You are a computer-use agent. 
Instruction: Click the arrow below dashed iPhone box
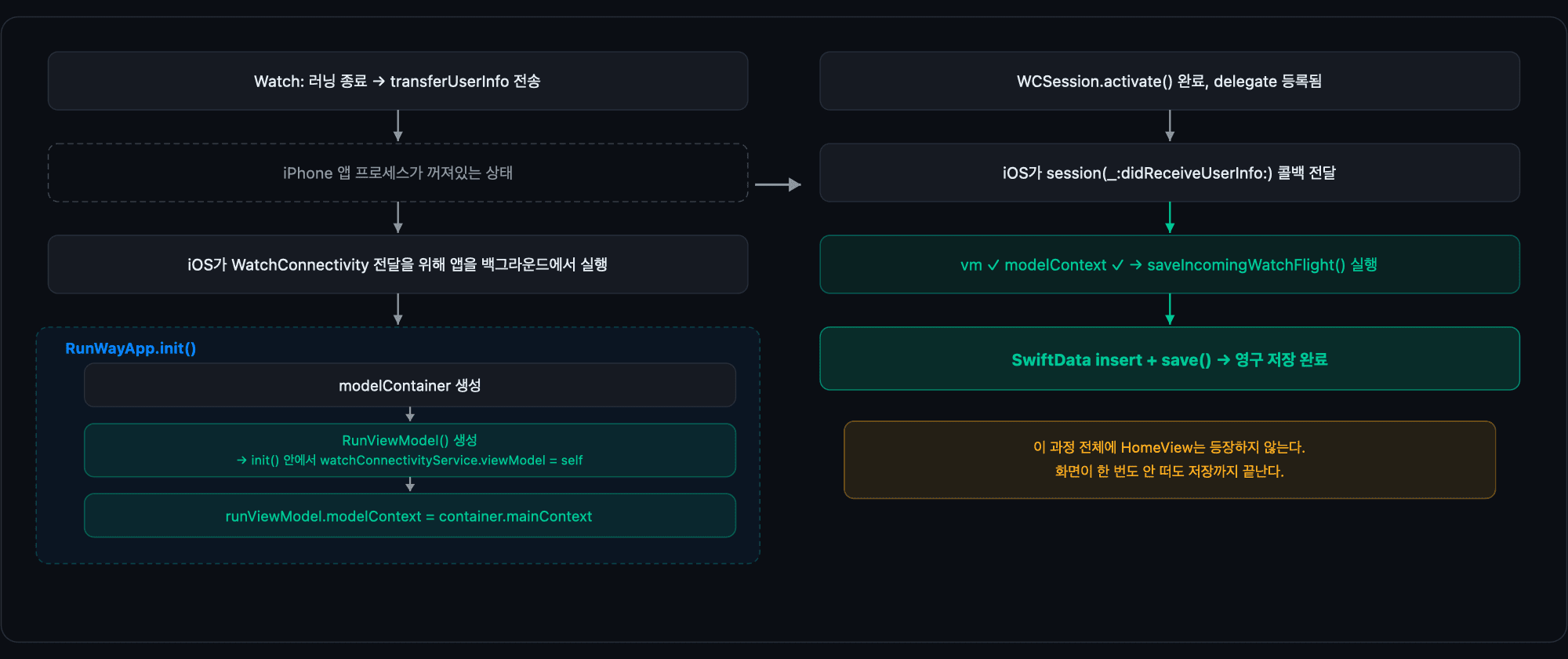click(397, 217)
